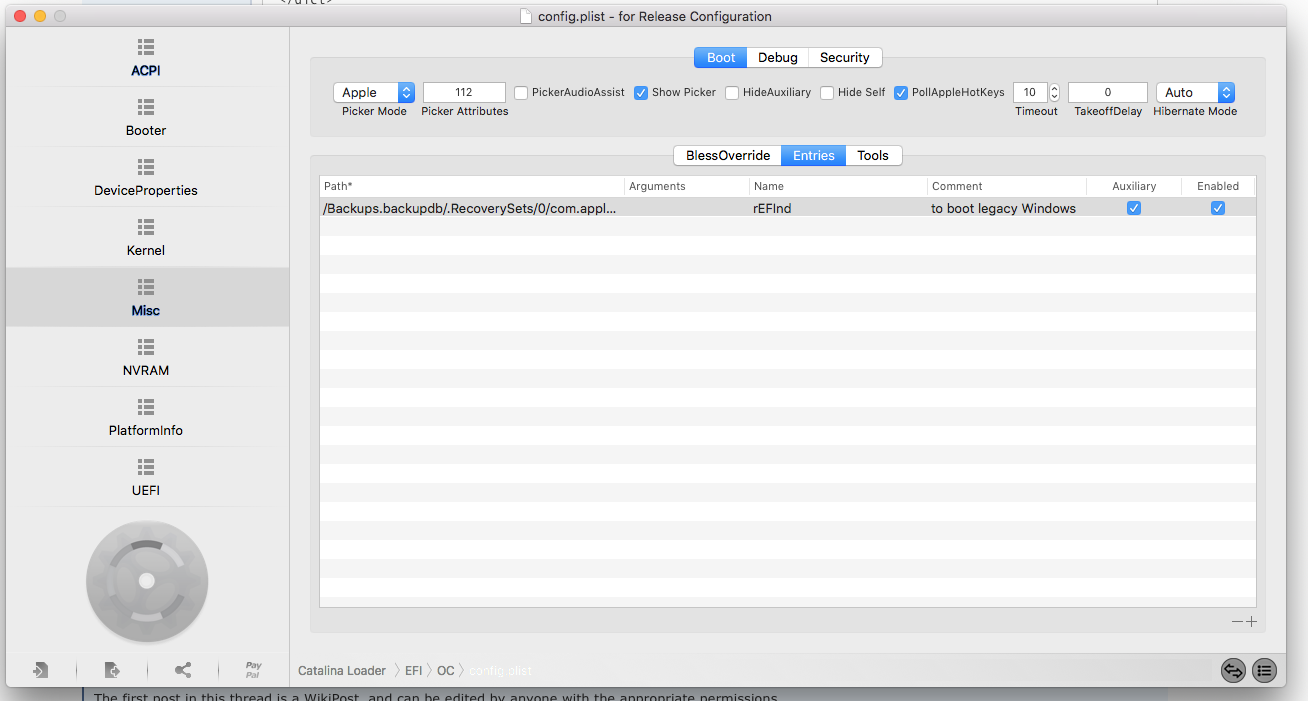Open the ACPI section in the sidebar
1308x701 pixels.
click(x=146, y=58)
